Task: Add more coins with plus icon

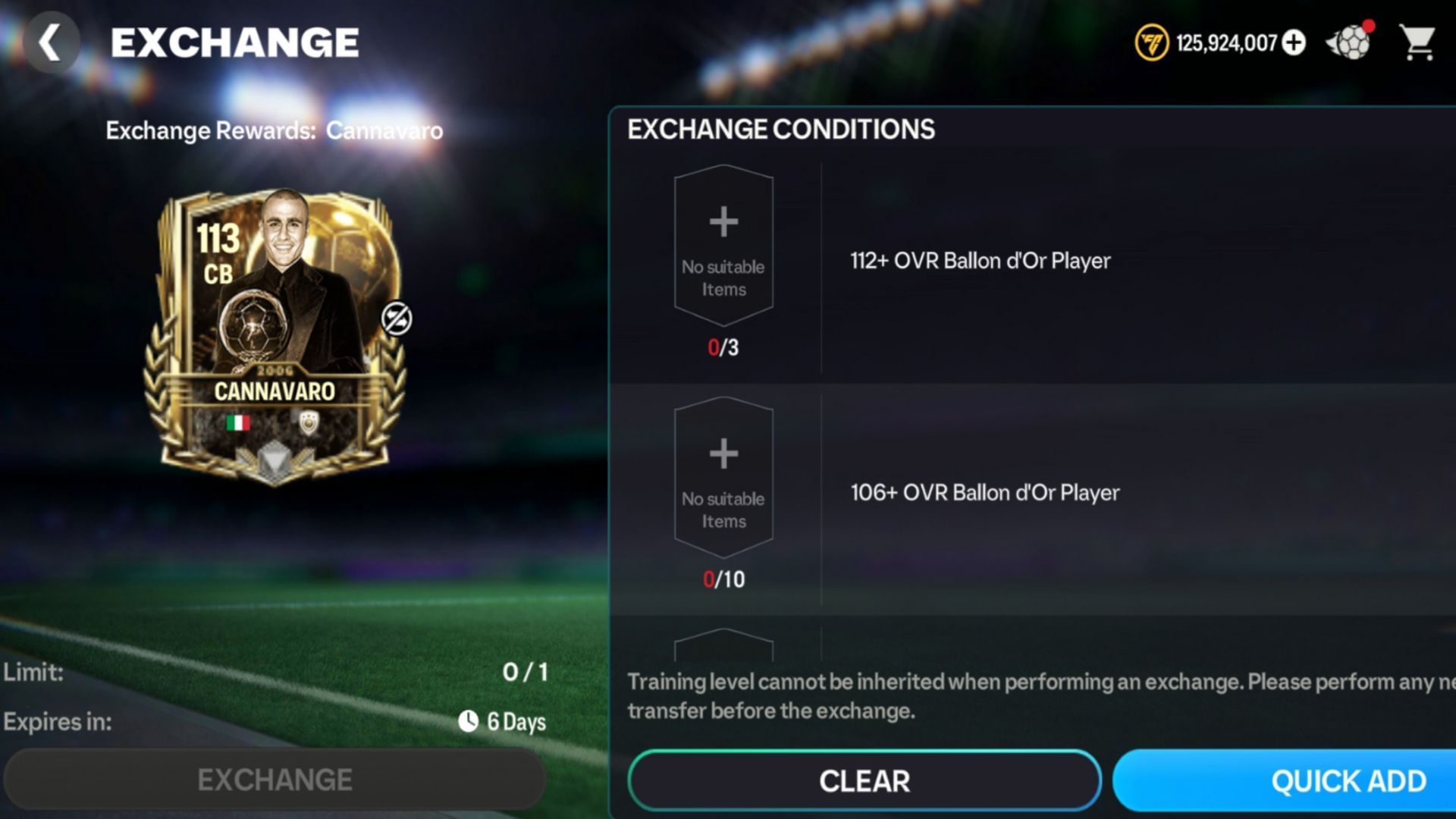Action: point(1294,42)
